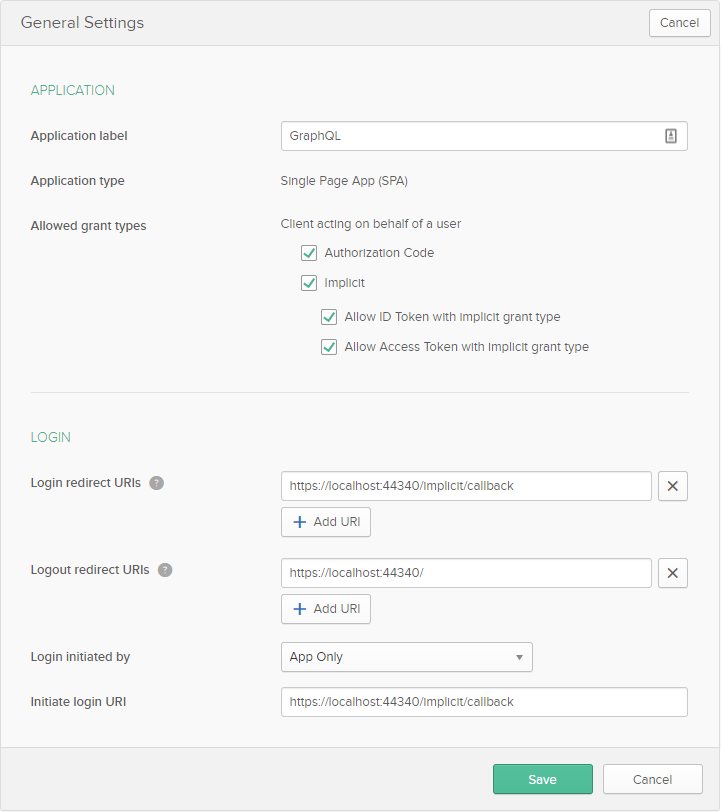Click the top-right Cancel button
The height and width of the screenshot is (812, 721).
679,23
